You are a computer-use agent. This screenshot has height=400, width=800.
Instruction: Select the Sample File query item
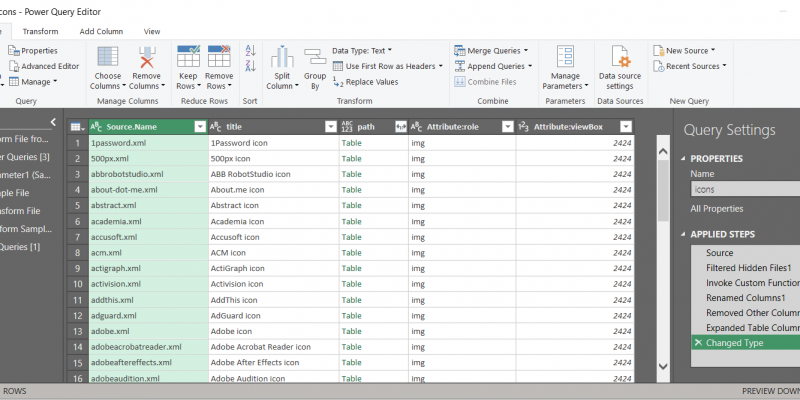pos(15,193)
